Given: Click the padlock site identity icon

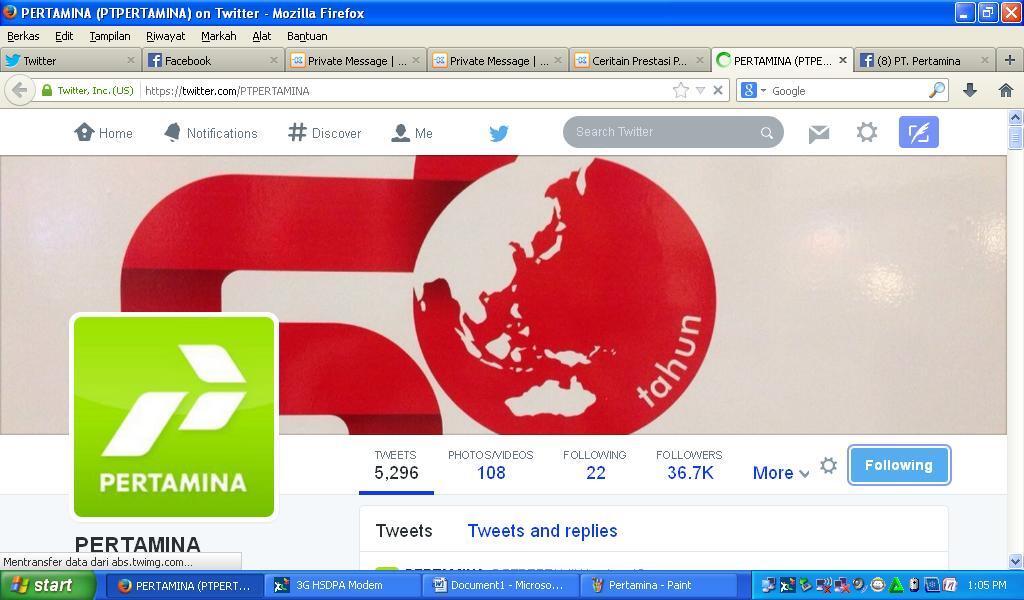Looking at the screenshot, I should (x=47, y=90).
